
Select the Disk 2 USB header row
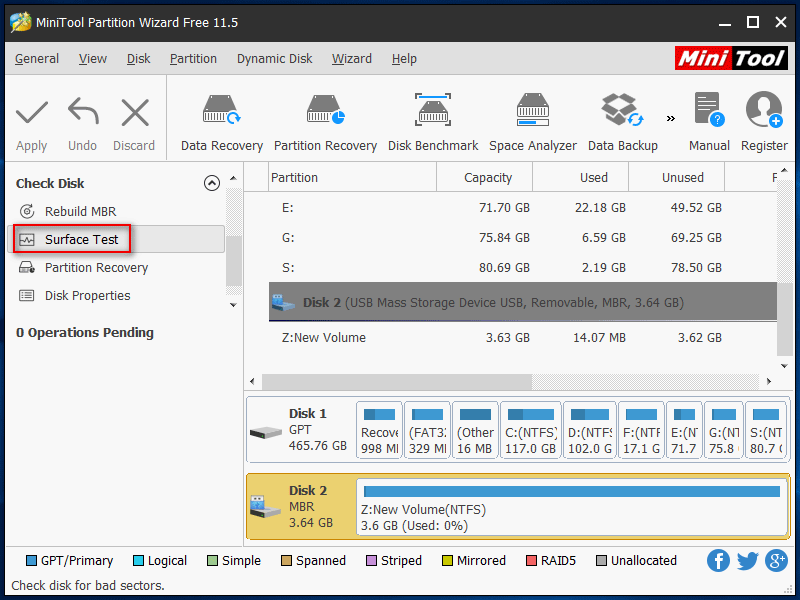pos(522,302)
